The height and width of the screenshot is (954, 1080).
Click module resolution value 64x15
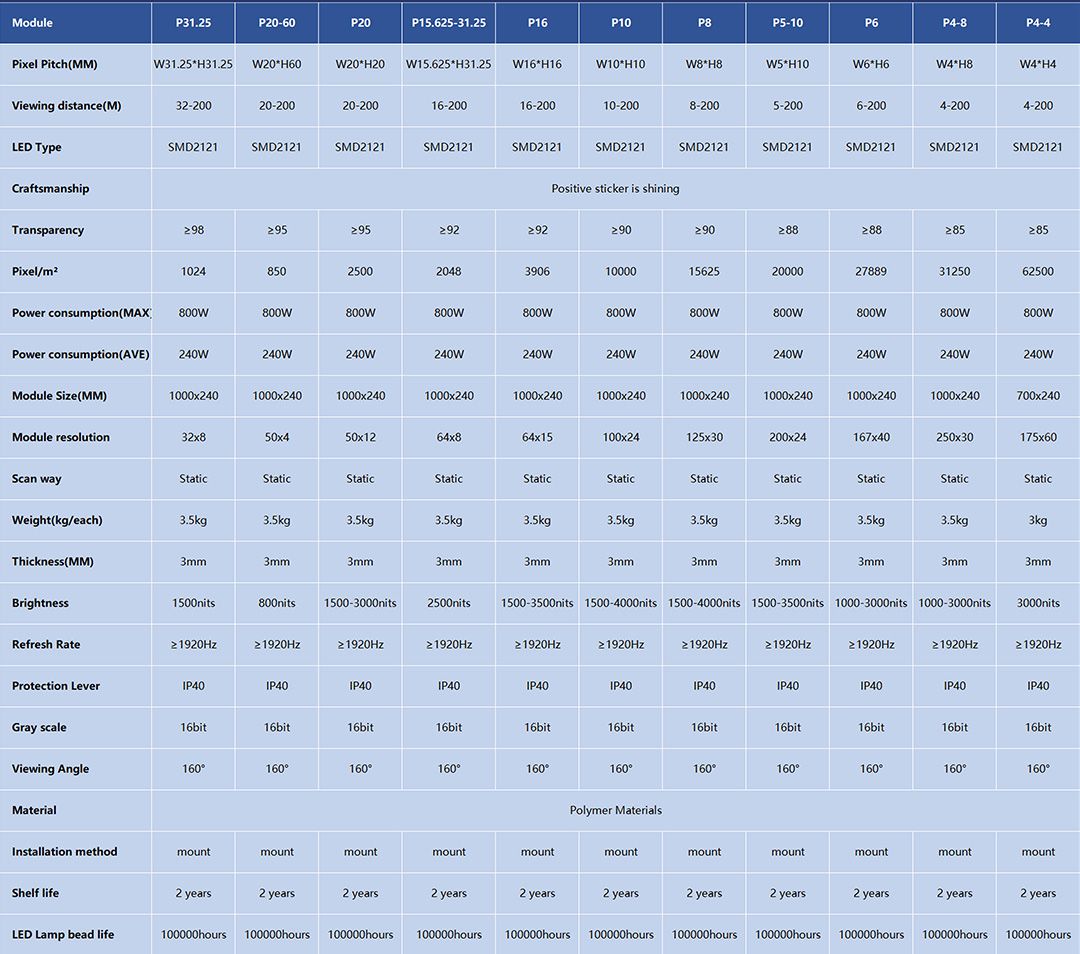pyautogui.click(x=537, y=437)
